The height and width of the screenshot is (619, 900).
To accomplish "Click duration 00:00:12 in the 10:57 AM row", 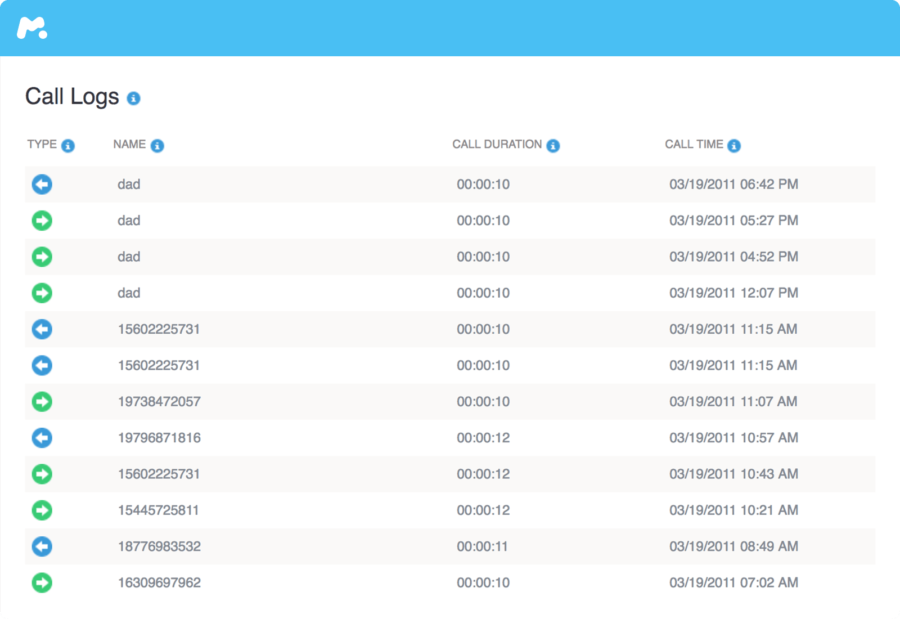I will (483, 438).
